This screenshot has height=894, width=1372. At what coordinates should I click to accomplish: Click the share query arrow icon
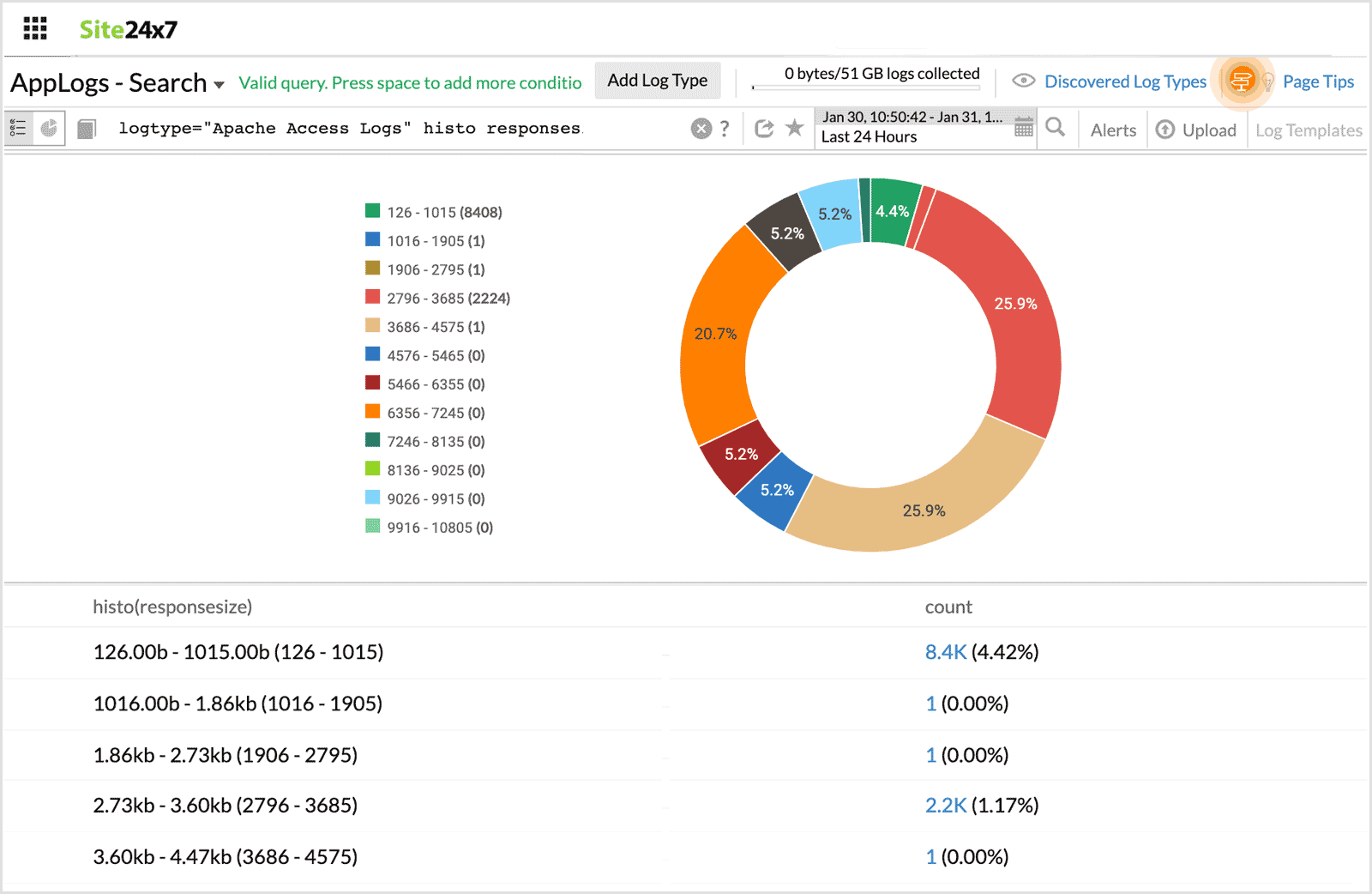763,129
